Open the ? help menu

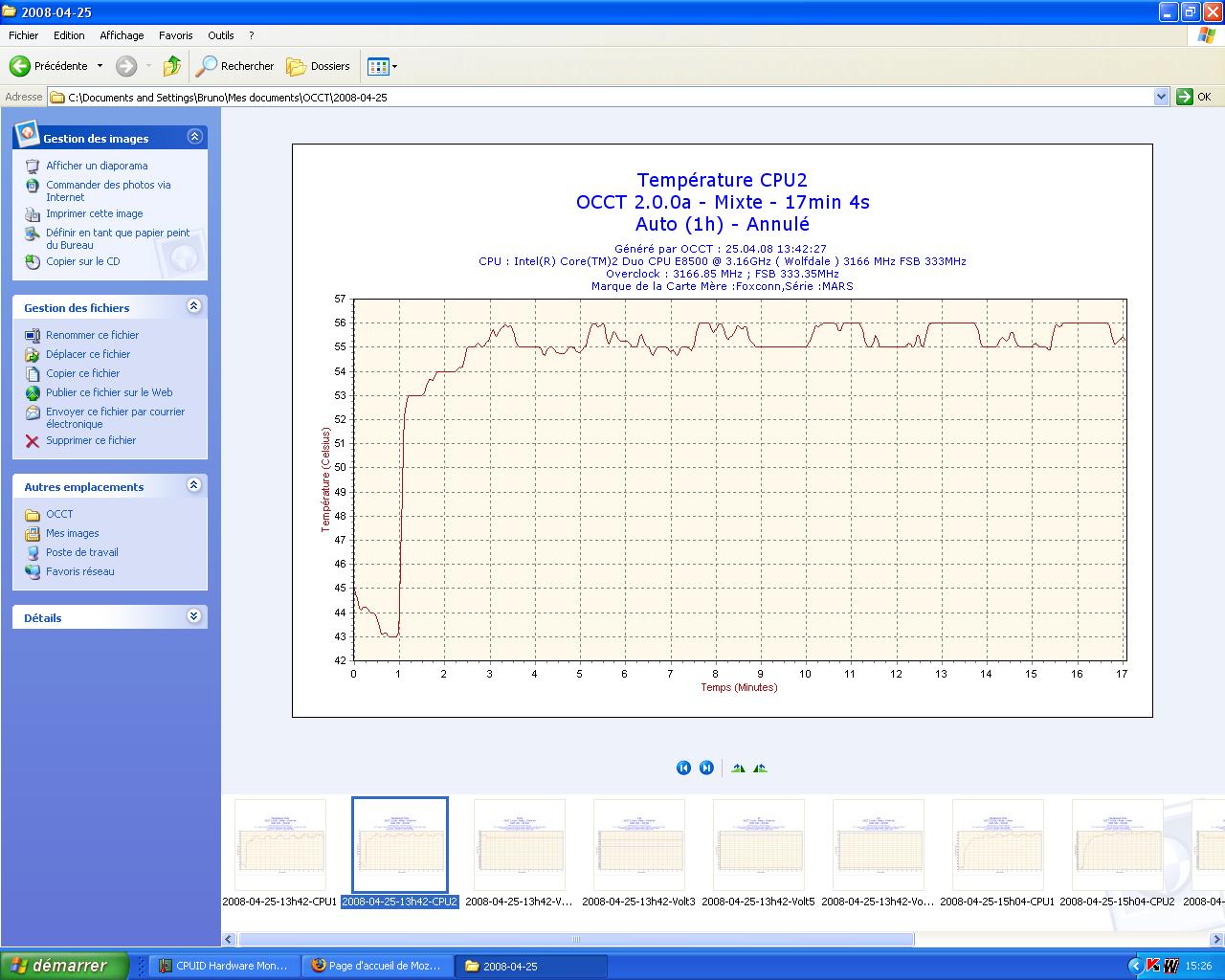click(x=252, y=35)
